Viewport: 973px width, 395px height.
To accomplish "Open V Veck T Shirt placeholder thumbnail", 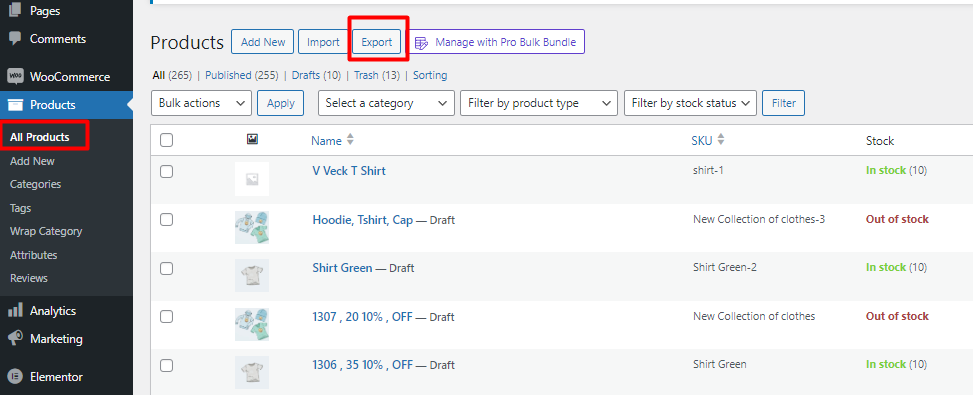I will [x=252, y=179].
